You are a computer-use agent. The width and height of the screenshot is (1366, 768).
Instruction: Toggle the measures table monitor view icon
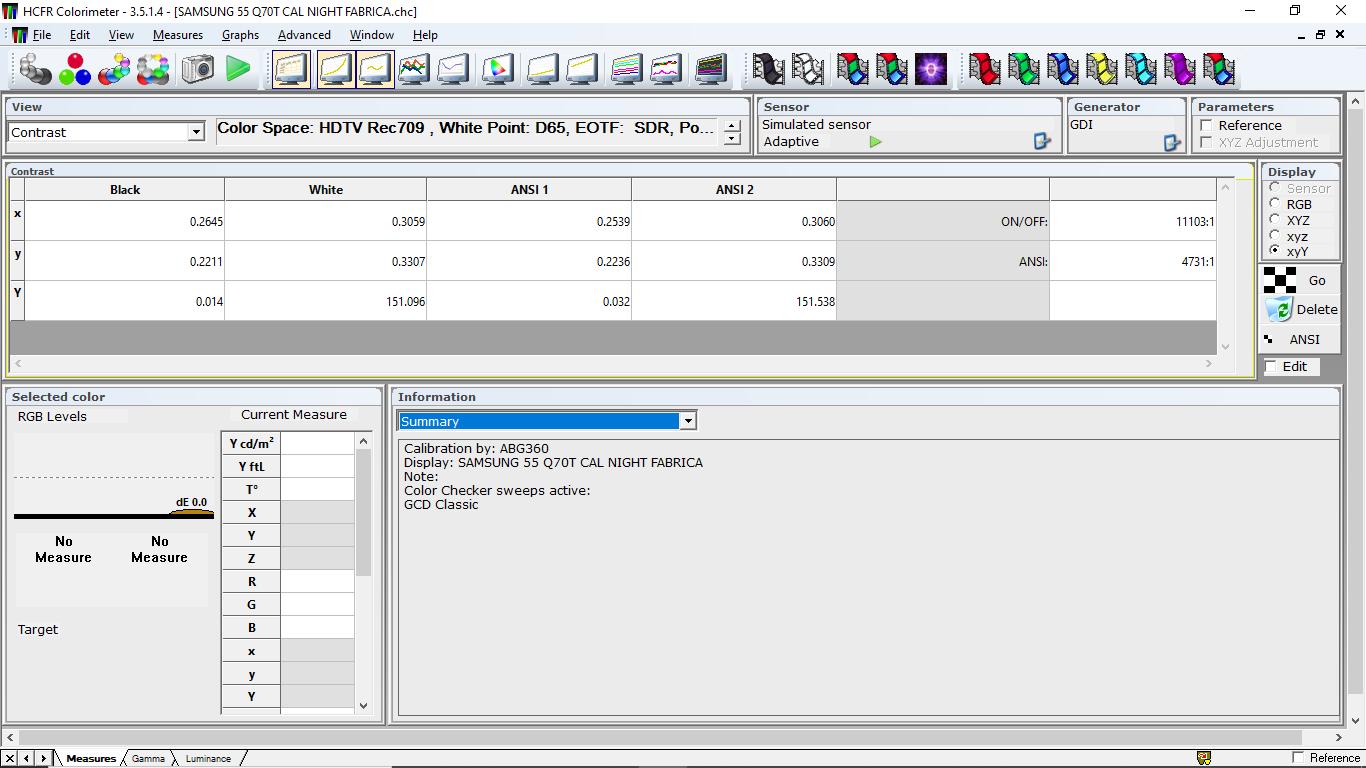(x=291, y=69)
